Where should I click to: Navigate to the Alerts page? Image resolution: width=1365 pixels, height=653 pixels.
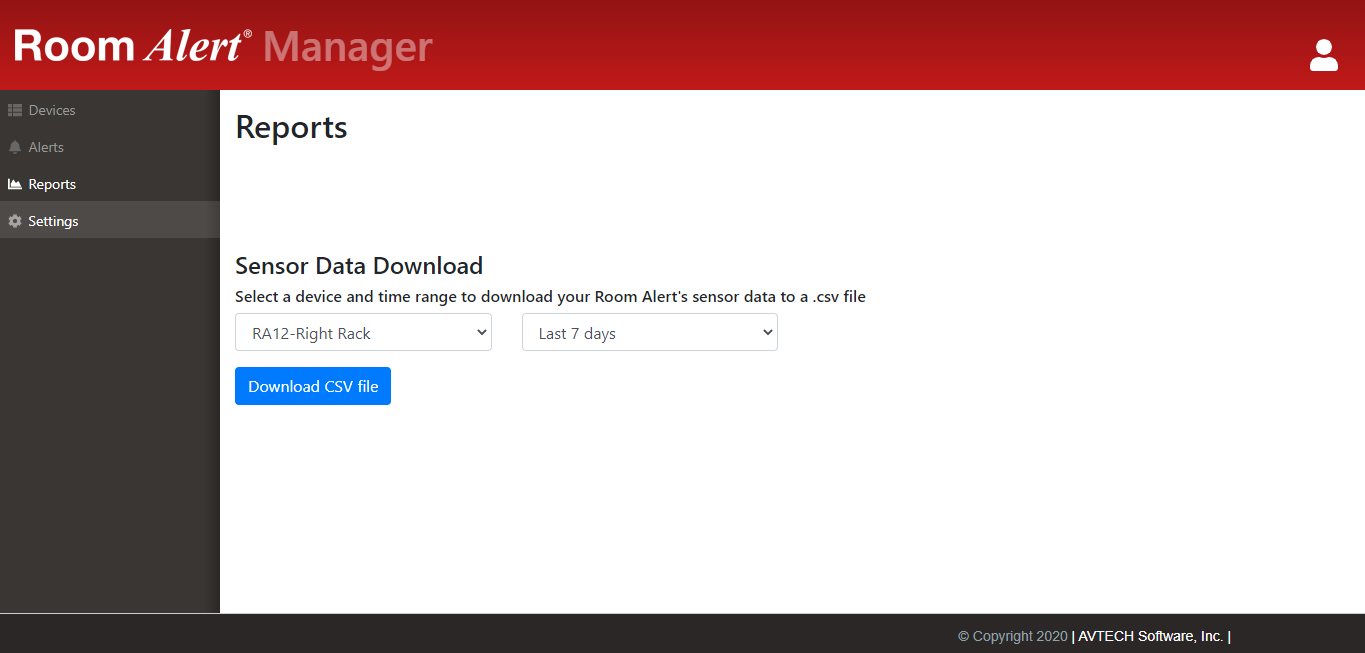[47, 147]
